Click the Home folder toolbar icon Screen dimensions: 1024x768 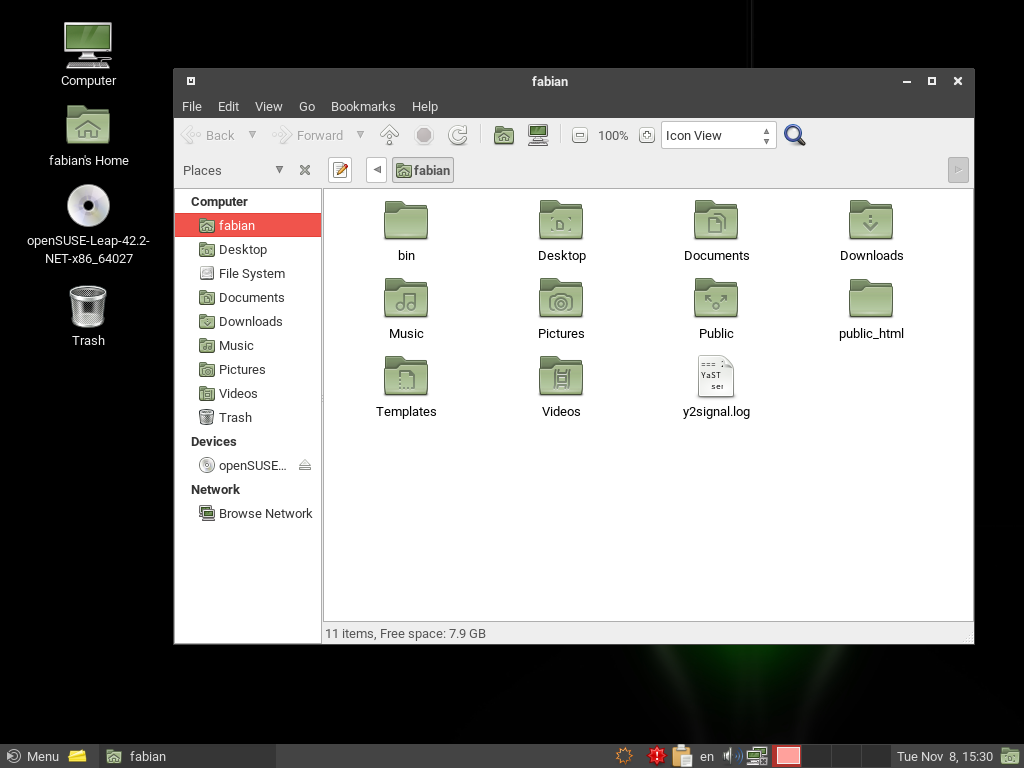(504, 135)
